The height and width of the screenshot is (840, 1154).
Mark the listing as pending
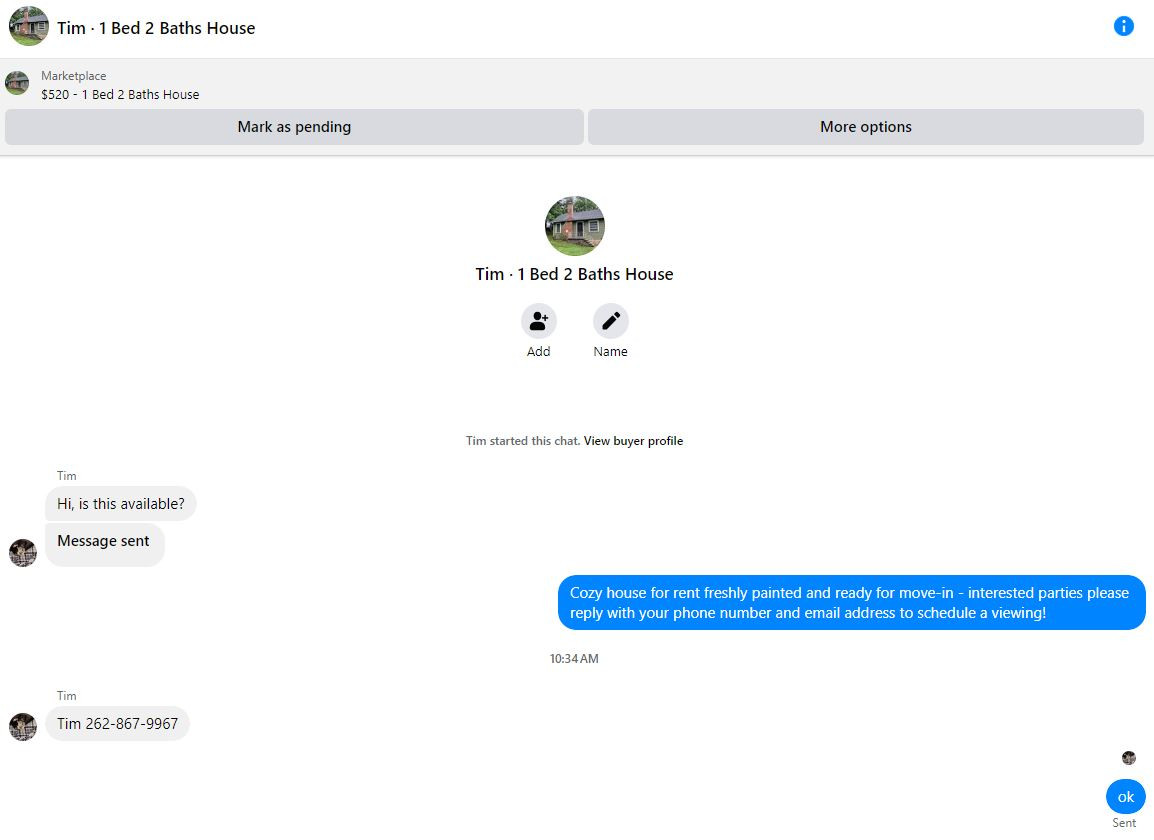tap(294, 127)
